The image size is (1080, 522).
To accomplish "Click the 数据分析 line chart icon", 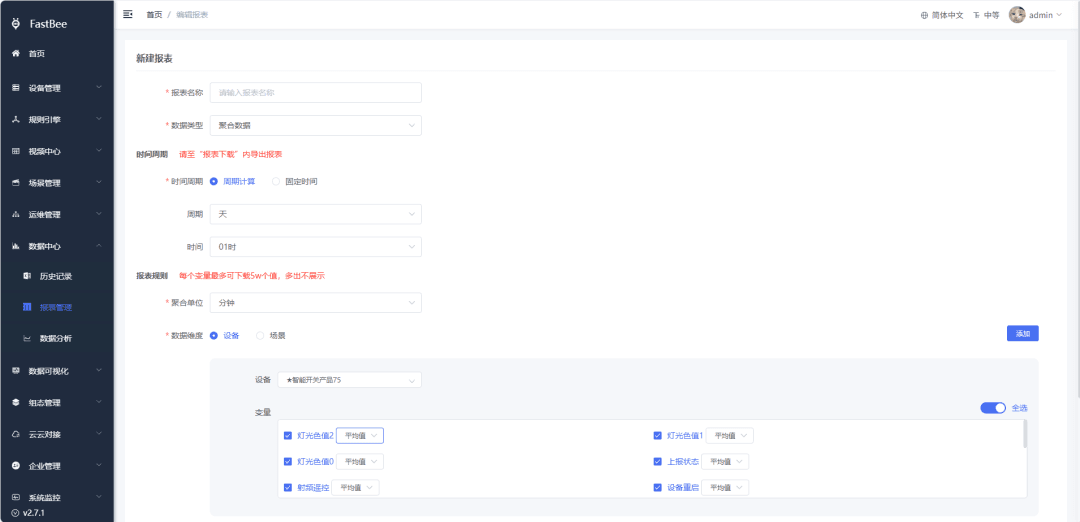I will (27, 339).
